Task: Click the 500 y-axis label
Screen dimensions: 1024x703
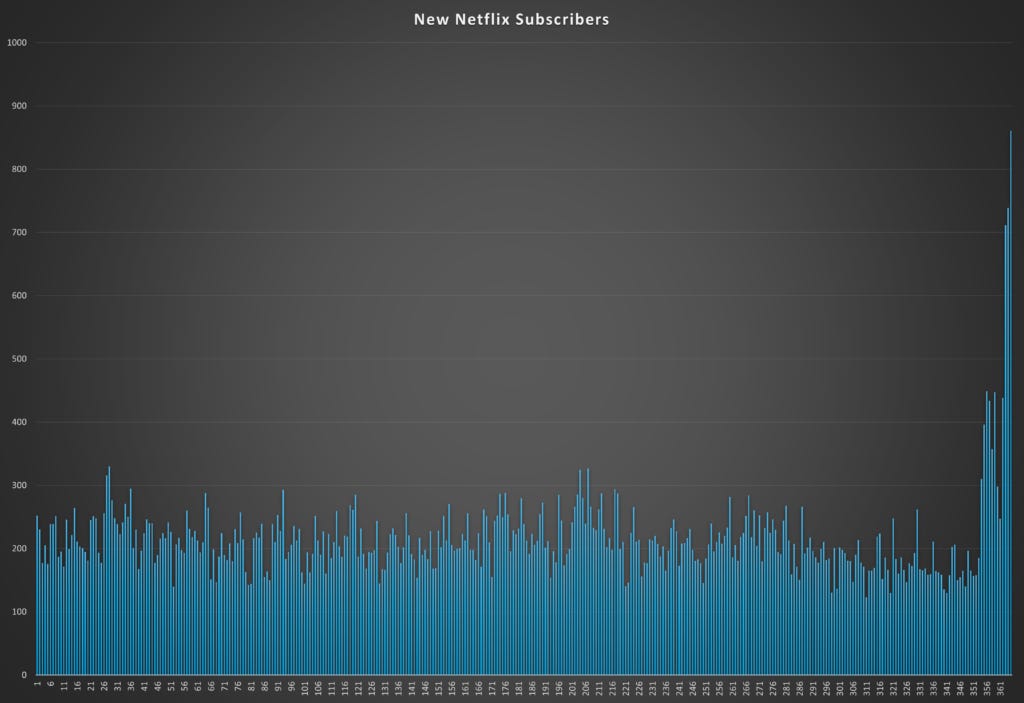Action: click(19, 359)
